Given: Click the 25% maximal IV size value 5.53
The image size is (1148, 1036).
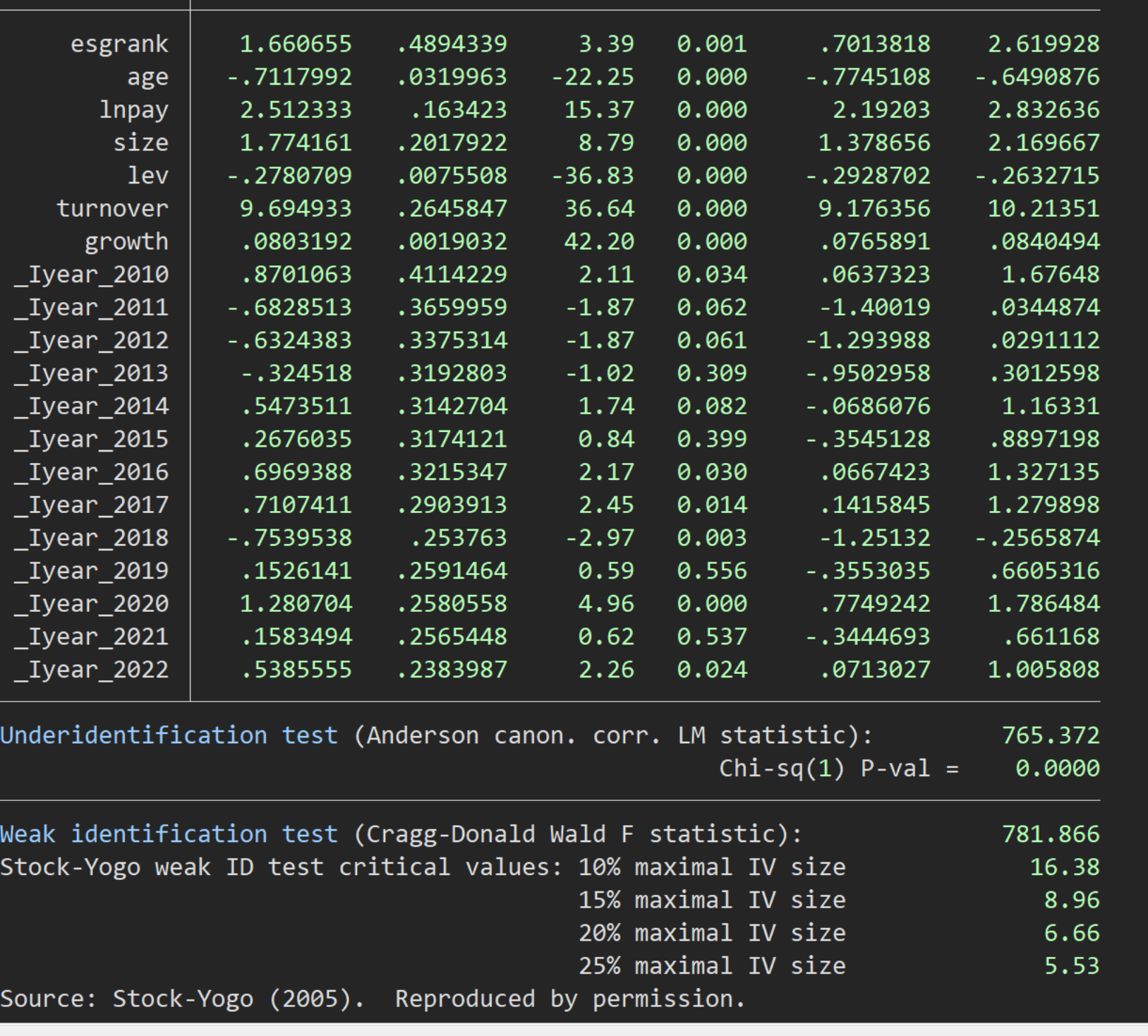Looking at the screenshot, I should [x=1072, y=965].
